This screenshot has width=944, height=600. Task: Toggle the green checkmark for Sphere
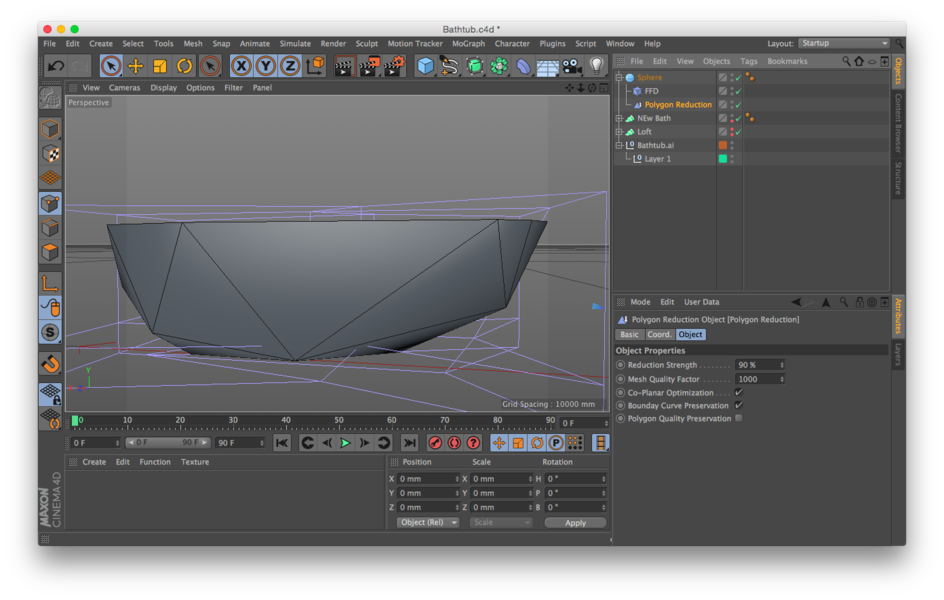738,77
